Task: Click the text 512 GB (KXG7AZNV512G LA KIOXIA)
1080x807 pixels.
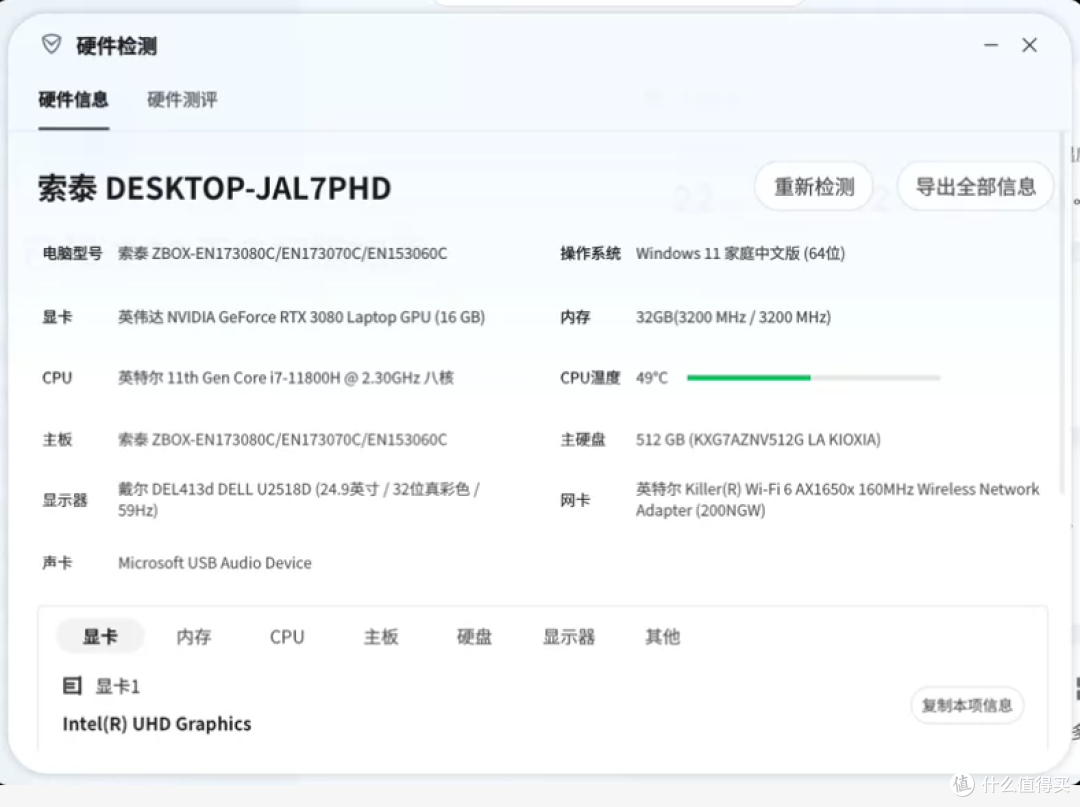Action: pos(758,439)
